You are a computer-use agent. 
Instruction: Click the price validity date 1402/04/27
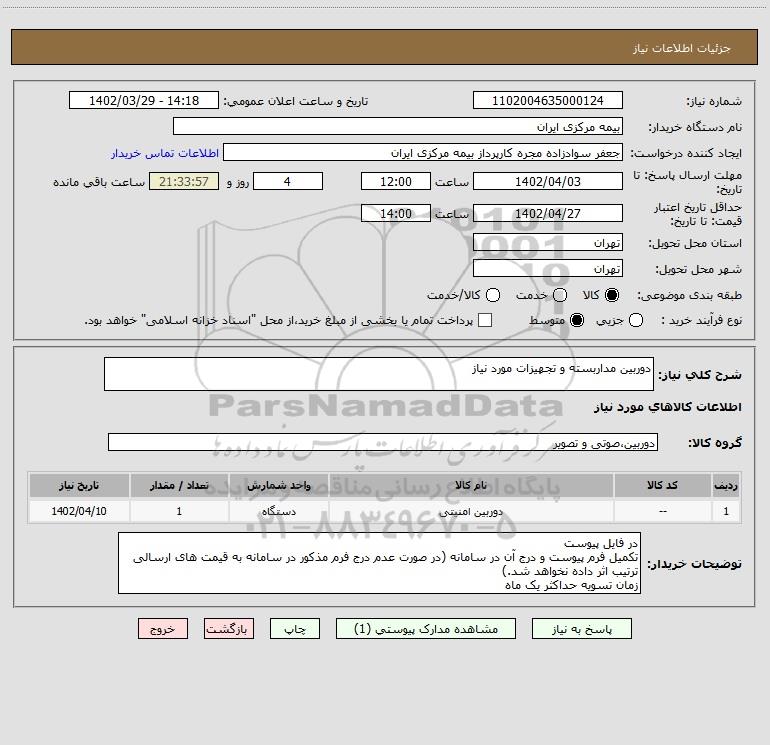tap(548, 213)
